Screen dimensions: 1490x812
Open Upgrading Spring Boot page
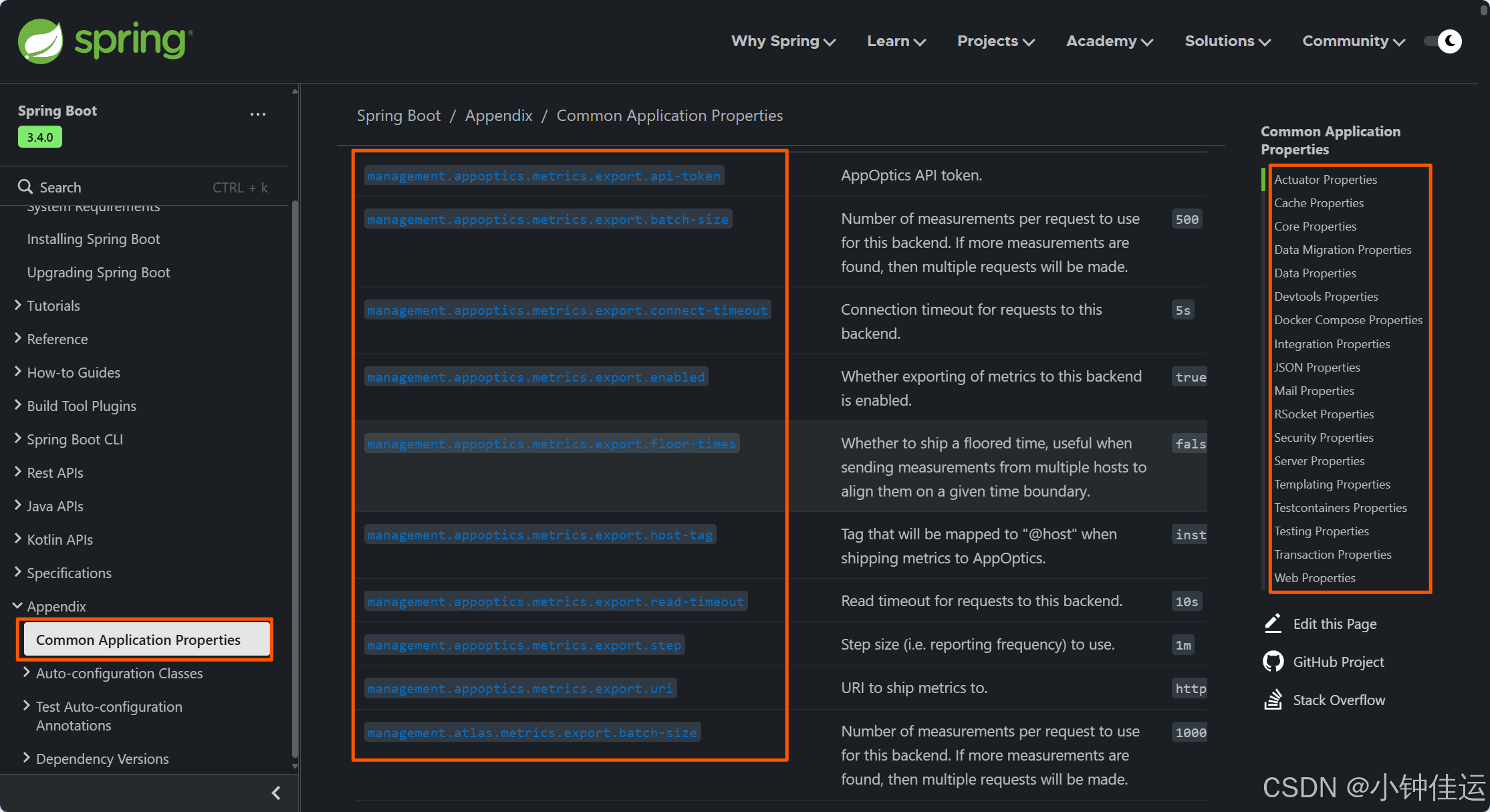[98, 272]
